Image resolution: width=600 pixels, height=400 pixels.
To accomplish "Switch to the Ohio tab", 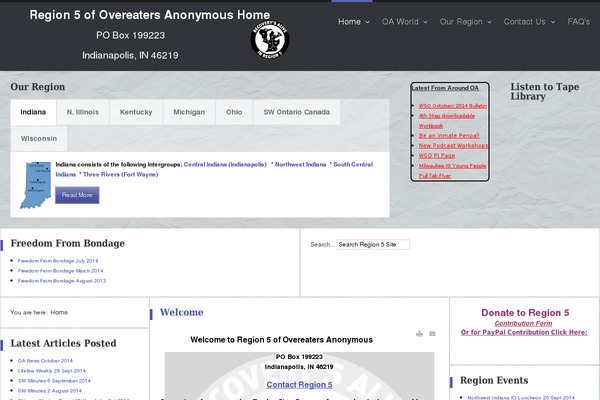I will tap(234, 112).
